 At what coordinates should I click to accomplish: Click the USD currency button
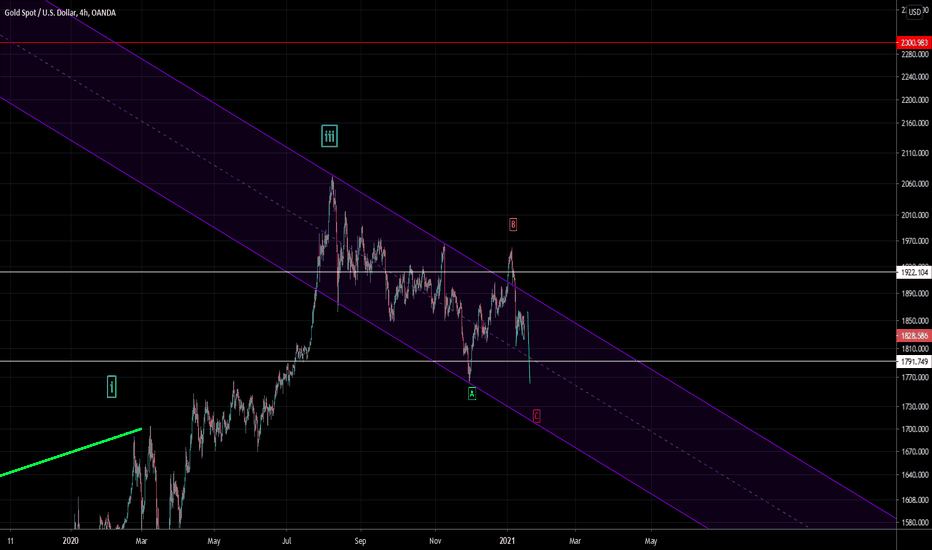[915, 12]
